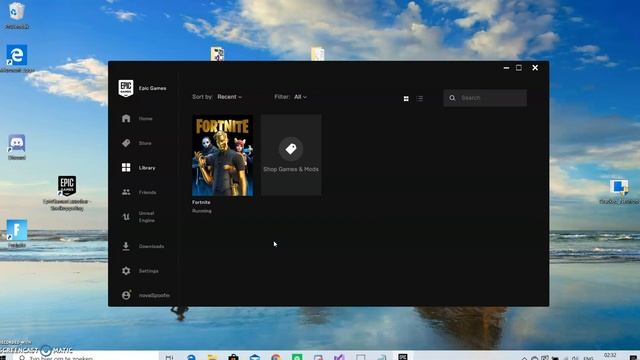
Task: Open the desktop shortcut at right edge
Action: [619, 191]
